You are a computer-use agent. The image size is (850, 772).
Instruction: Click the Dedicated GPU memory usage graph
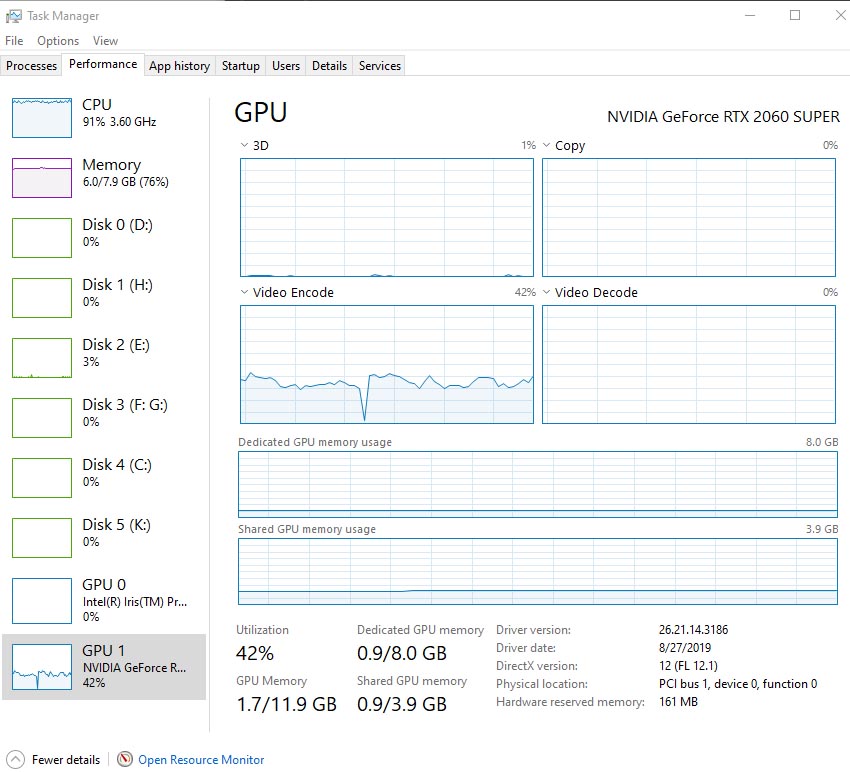pos(537,484)
